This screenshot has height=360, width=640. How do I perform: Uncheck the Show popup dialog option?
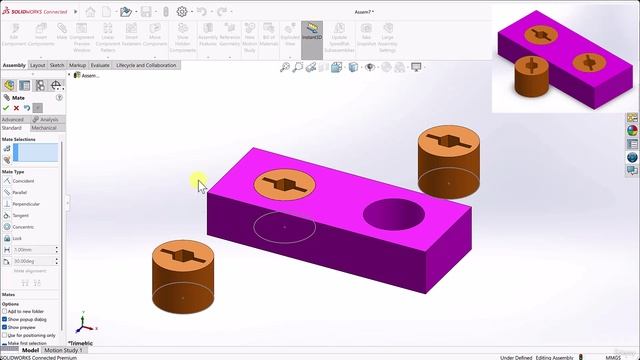pyautogui.click(x=4, y=319)
